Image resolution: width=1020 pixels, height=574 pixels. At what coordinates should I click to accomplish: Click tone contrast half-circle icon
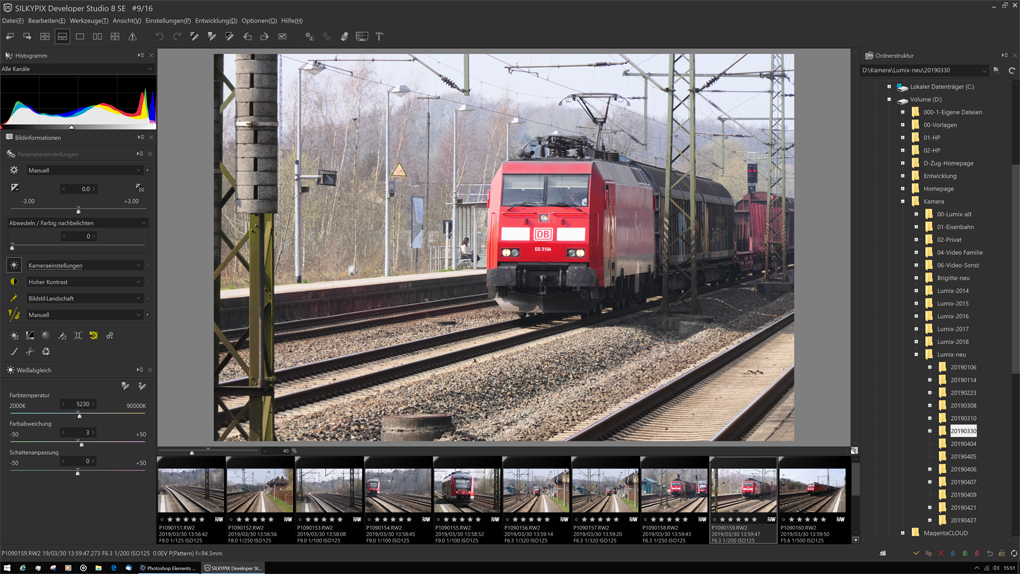(x=14, y=282)
